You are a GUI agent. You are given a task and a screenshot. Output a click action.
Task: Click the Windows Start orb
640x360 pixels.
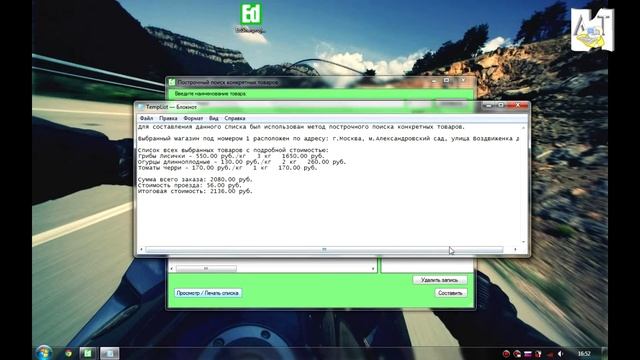[44, 353]
